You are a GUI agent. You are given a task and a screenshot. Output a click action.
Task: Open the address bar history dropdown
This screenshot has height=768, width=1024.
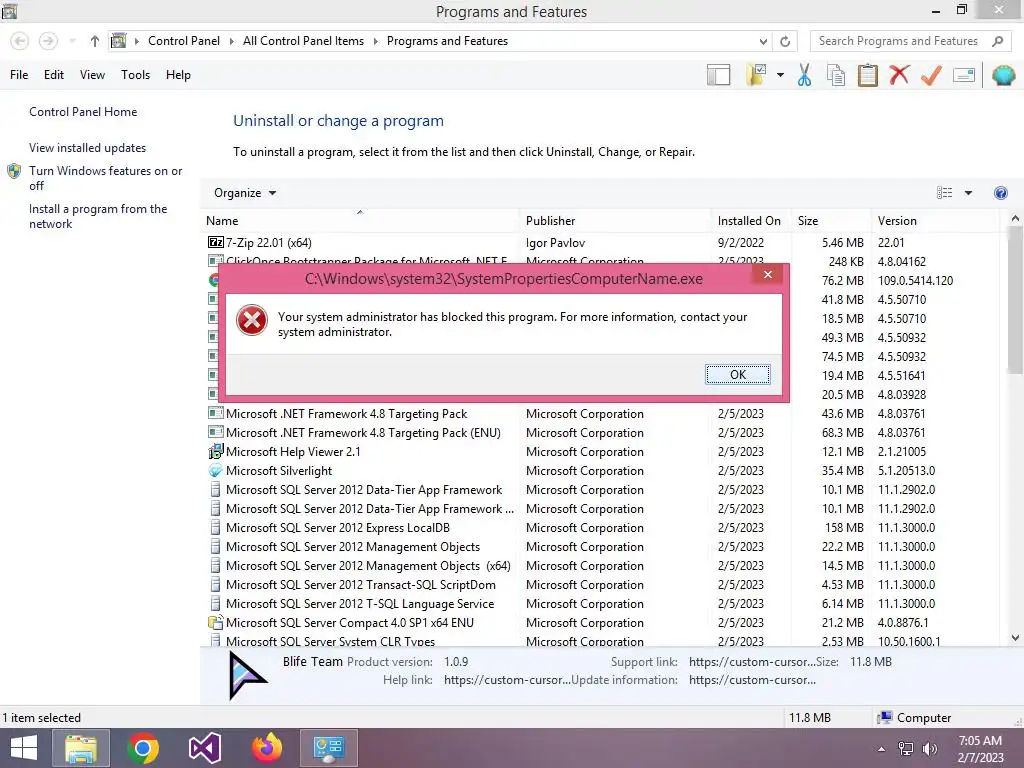click(763, 41)
